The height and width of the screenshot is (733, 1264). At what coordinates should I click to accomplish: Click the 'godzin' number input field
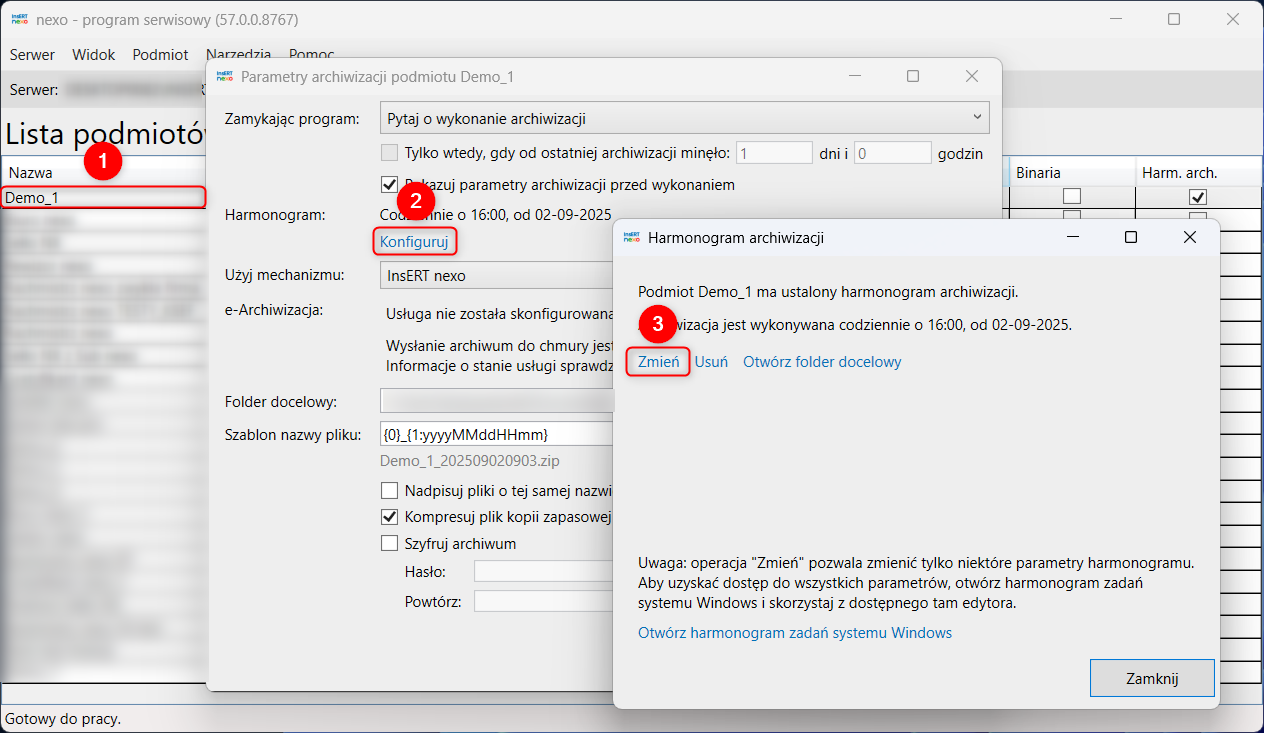tap(893, 153)
